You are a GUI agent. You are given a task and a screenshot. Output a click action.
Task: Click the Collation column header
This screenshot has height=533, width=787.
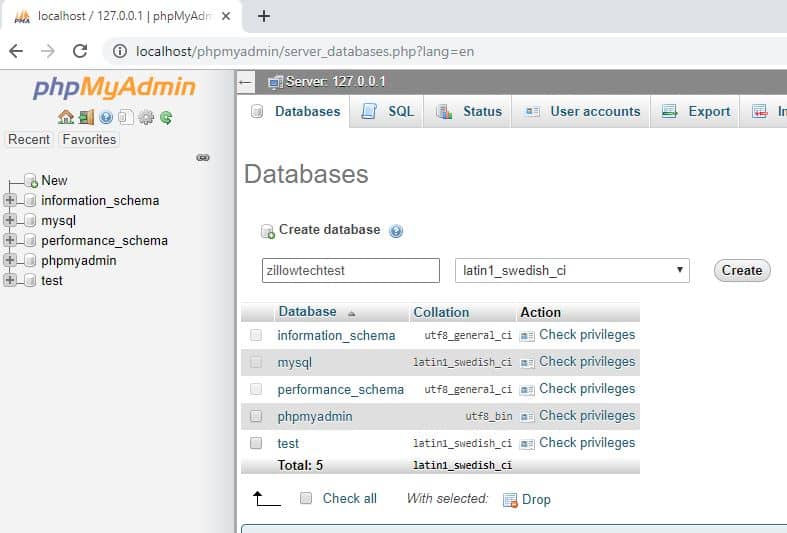(x=441, y=312)
